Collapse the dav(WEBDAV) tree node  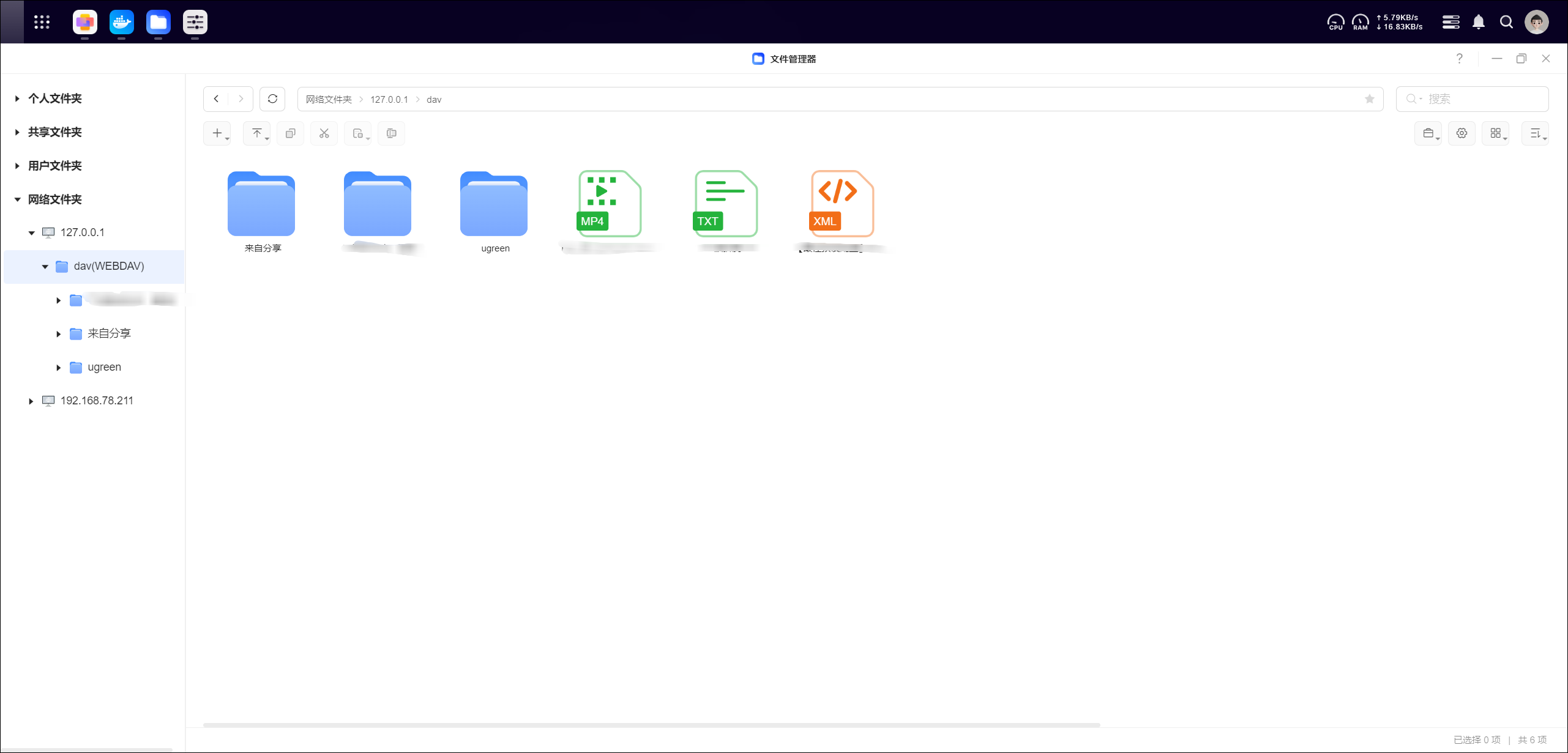click(x=45, y=267)
